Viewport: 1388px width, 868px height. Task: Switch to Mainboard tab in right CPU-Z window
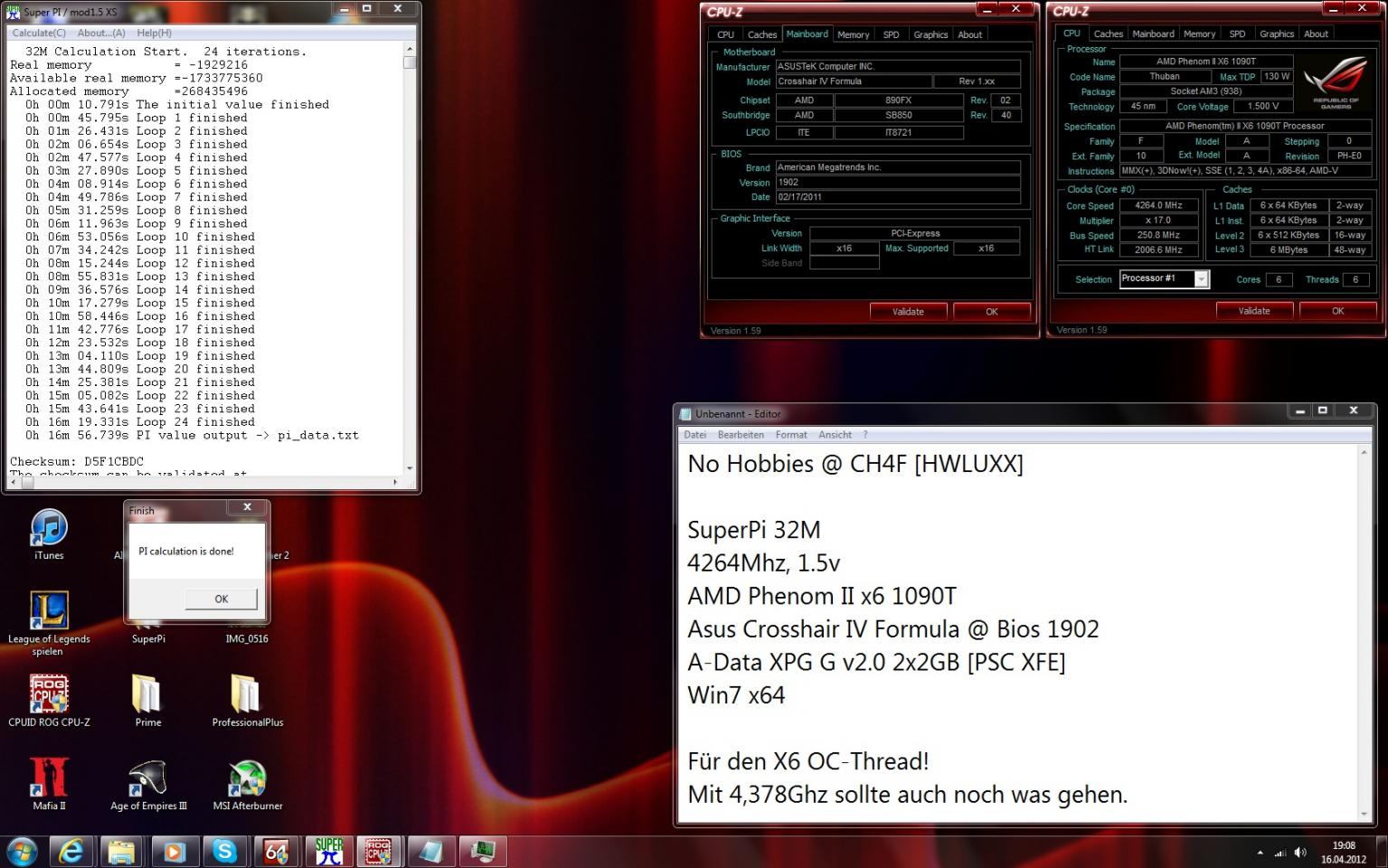pos(1154,33)
